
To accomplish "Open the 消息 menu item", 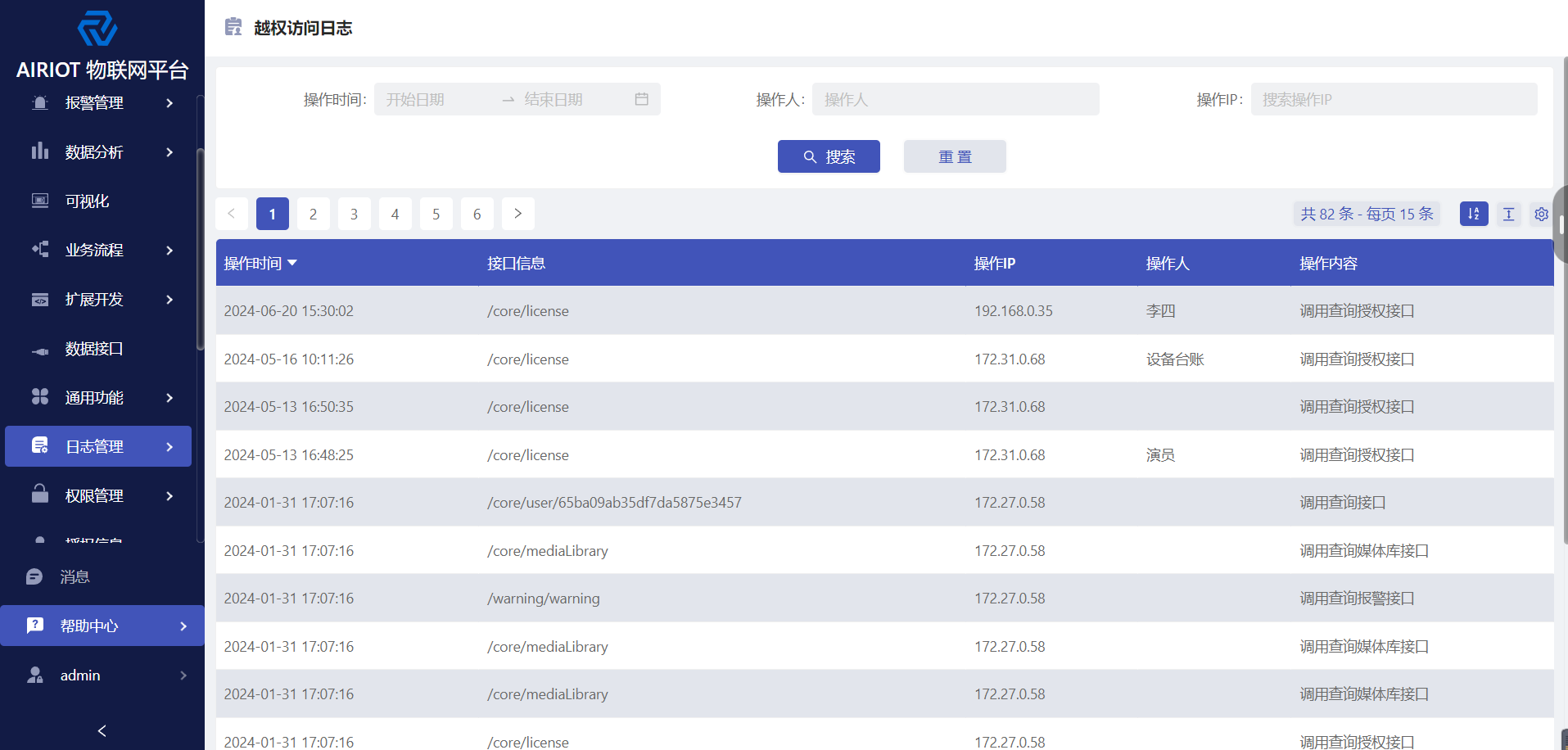I will pyautogui.click(x=102, y=576).
